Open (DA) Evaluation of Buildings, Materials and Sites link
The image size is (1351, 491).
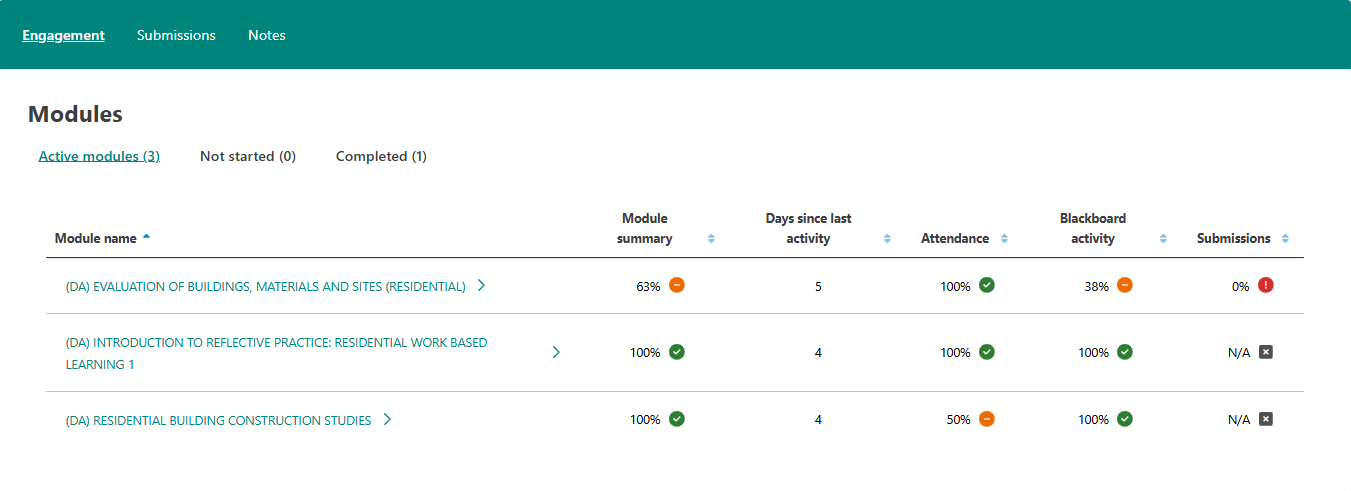coord(266,286)
